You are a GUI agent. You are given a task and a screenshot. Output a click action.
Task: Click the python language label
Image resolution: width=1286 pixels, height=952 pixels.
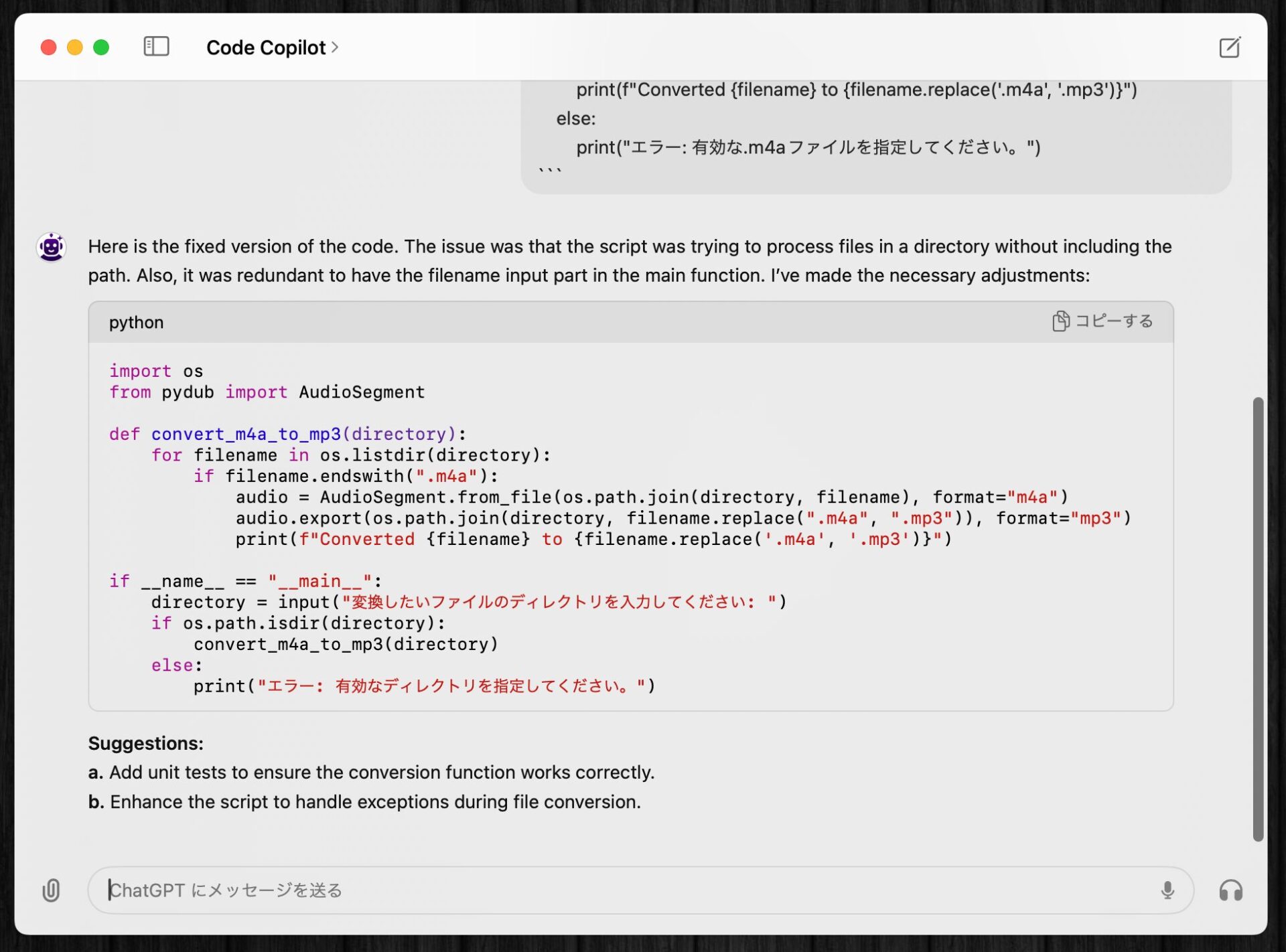coord(136,322)
